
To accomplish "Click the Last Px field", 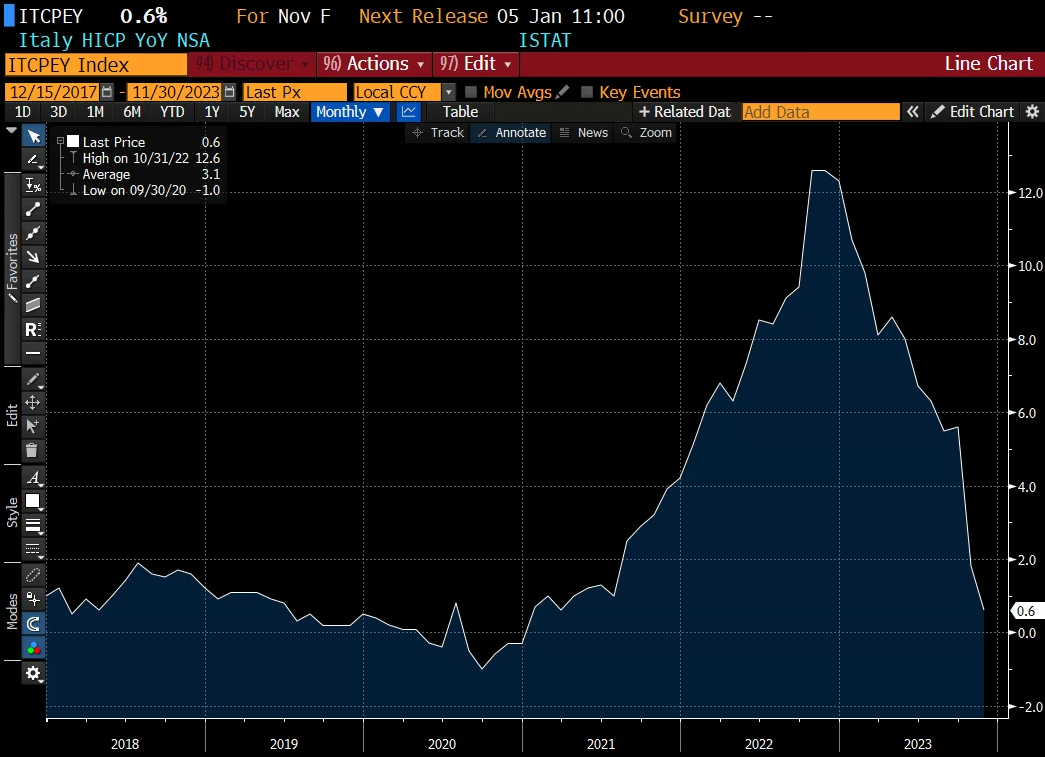I will (x=295, y=92).
